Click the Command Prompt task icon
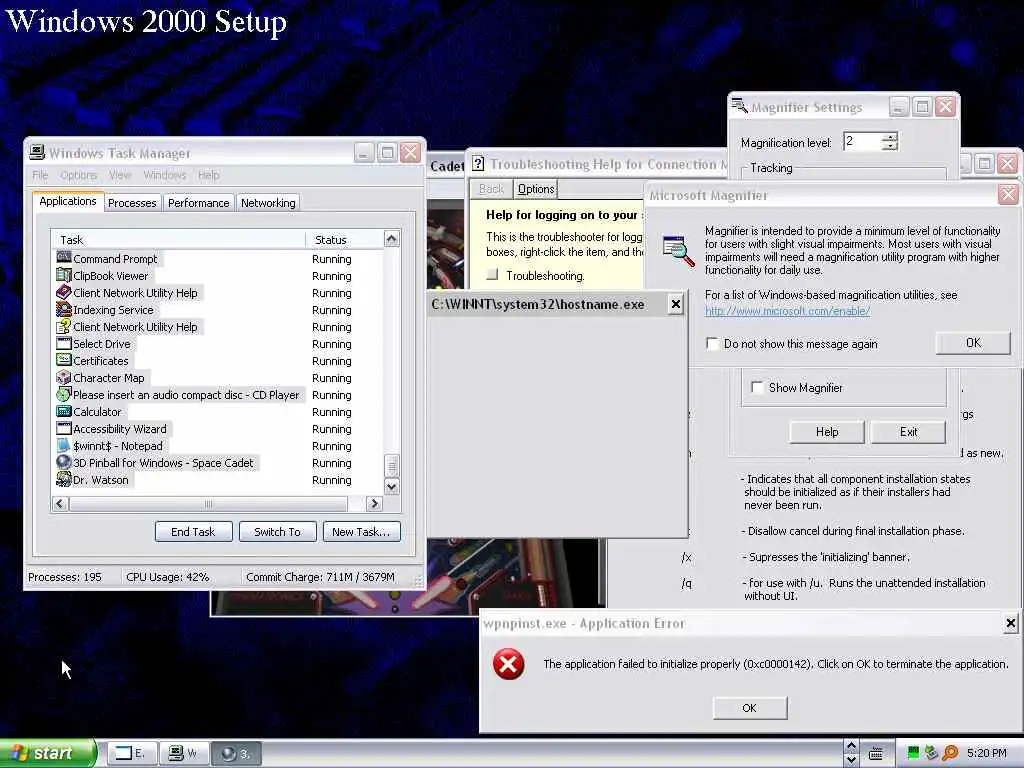Image resolution: width=1024 pixels, height=768 pixels. pyautogui.click(x=63, y=258)
